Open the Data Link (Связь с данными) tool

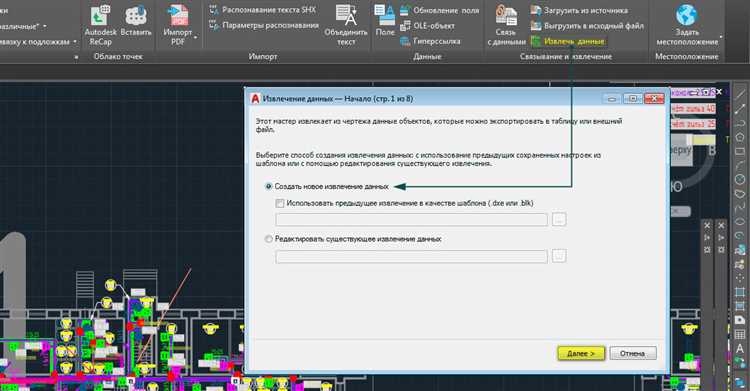tap(506, 25)
